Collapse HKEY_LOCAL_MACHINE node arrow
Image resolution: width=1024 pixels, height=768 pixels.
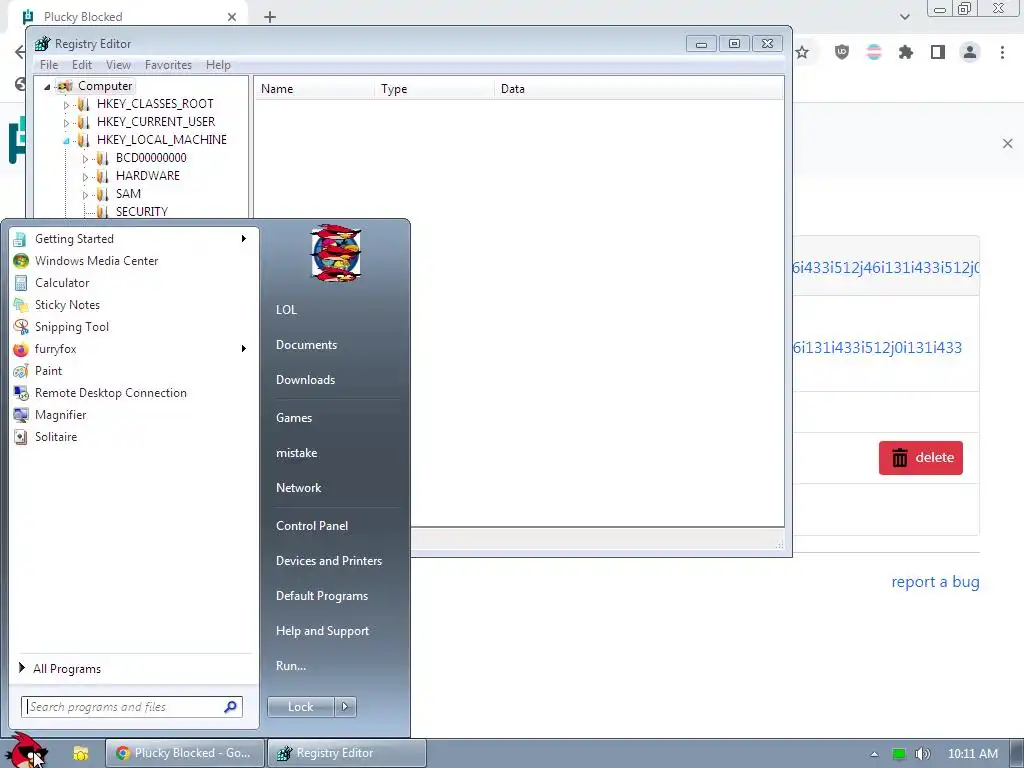pos(66,140)
